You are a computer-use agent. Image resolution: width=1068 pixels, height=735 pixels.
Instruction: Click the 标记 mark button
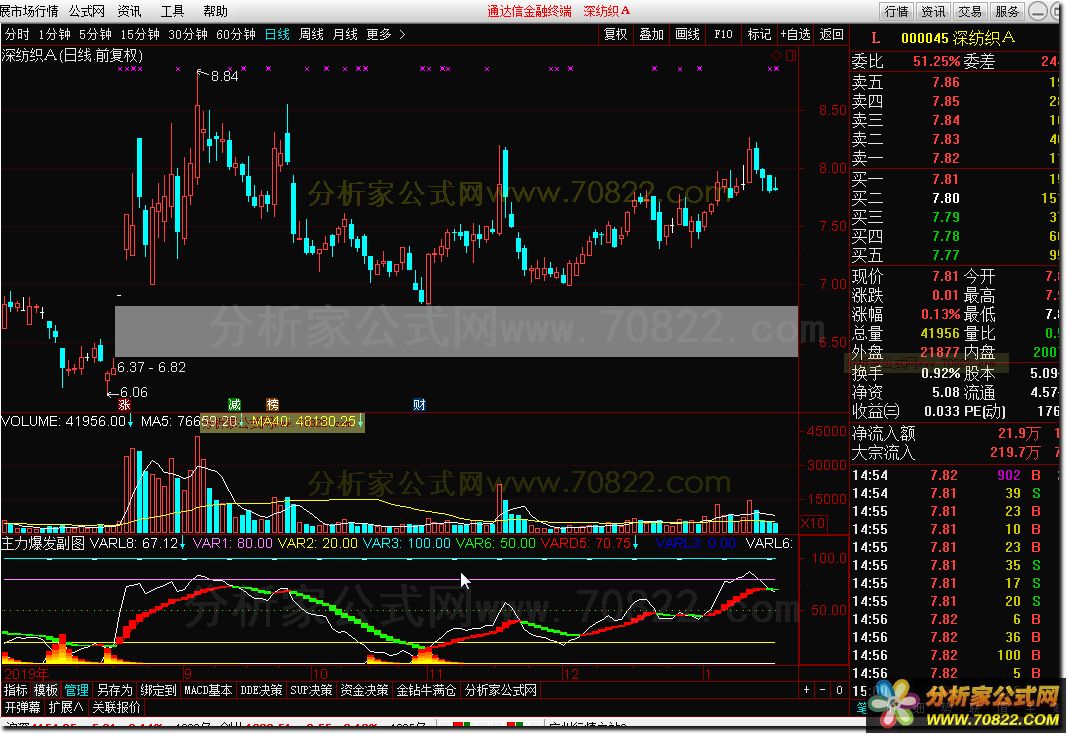(x=759, y=34)
